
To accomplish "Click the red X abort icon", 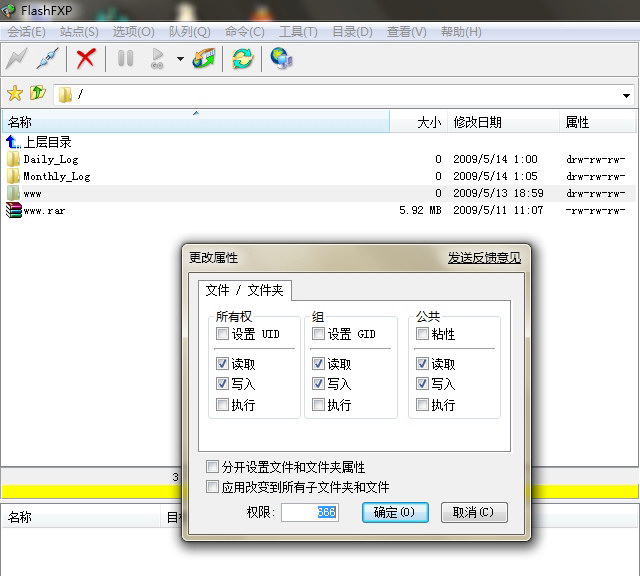I will (x=86, y=58).
